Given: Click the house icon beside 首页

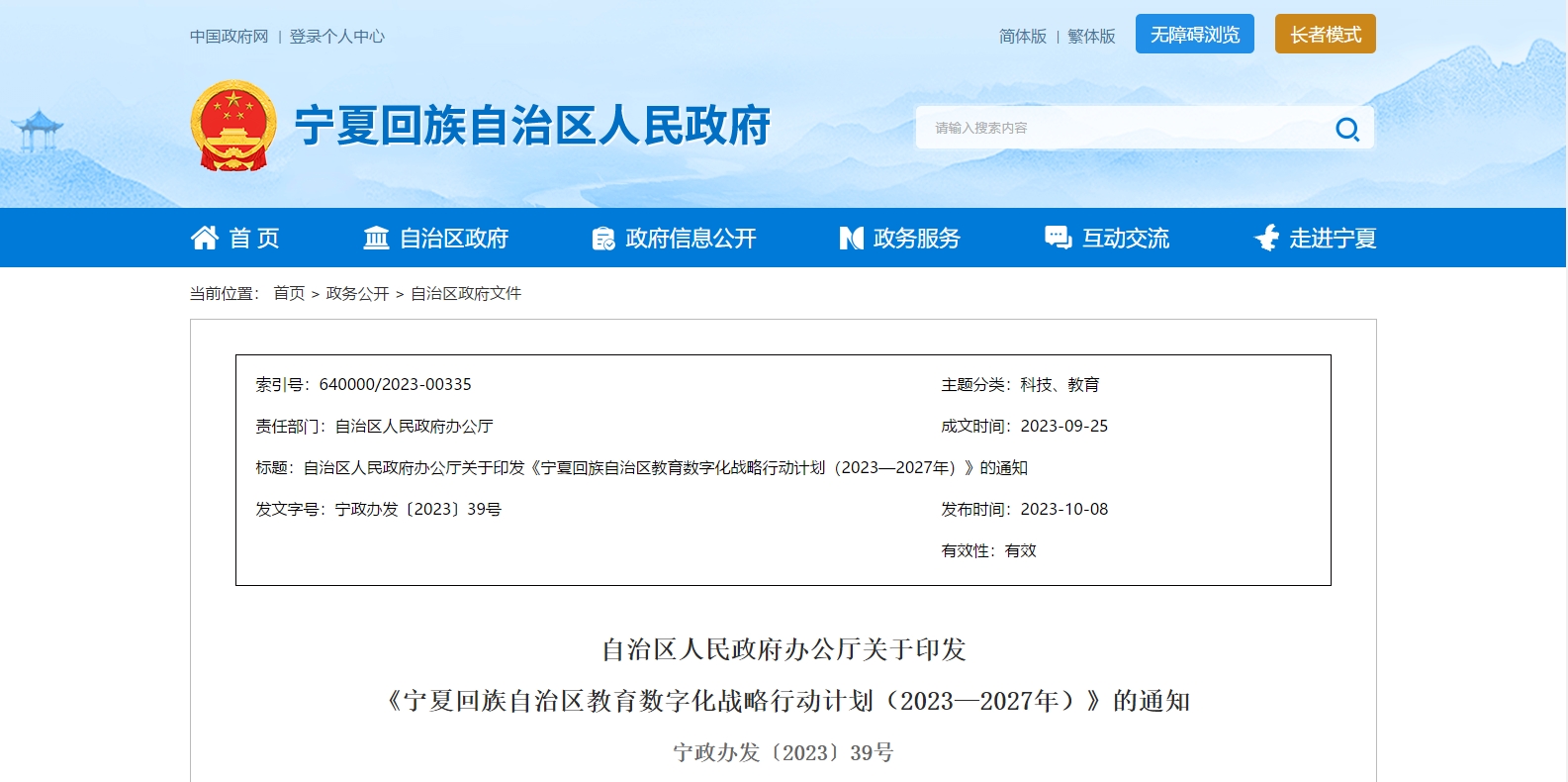Looking at the screenshot, I should (205, 238).
